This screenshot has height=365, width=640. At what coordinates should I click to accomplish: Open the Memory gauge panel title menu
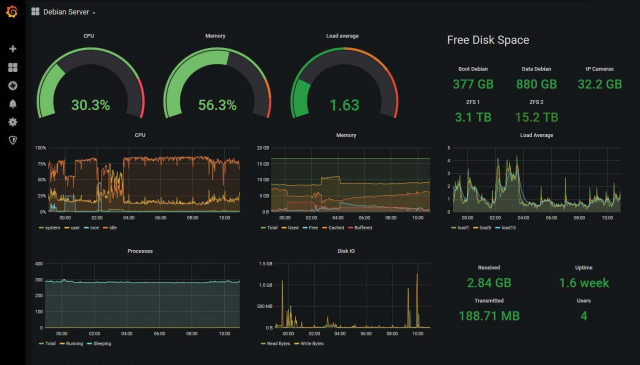pos(215,36)
